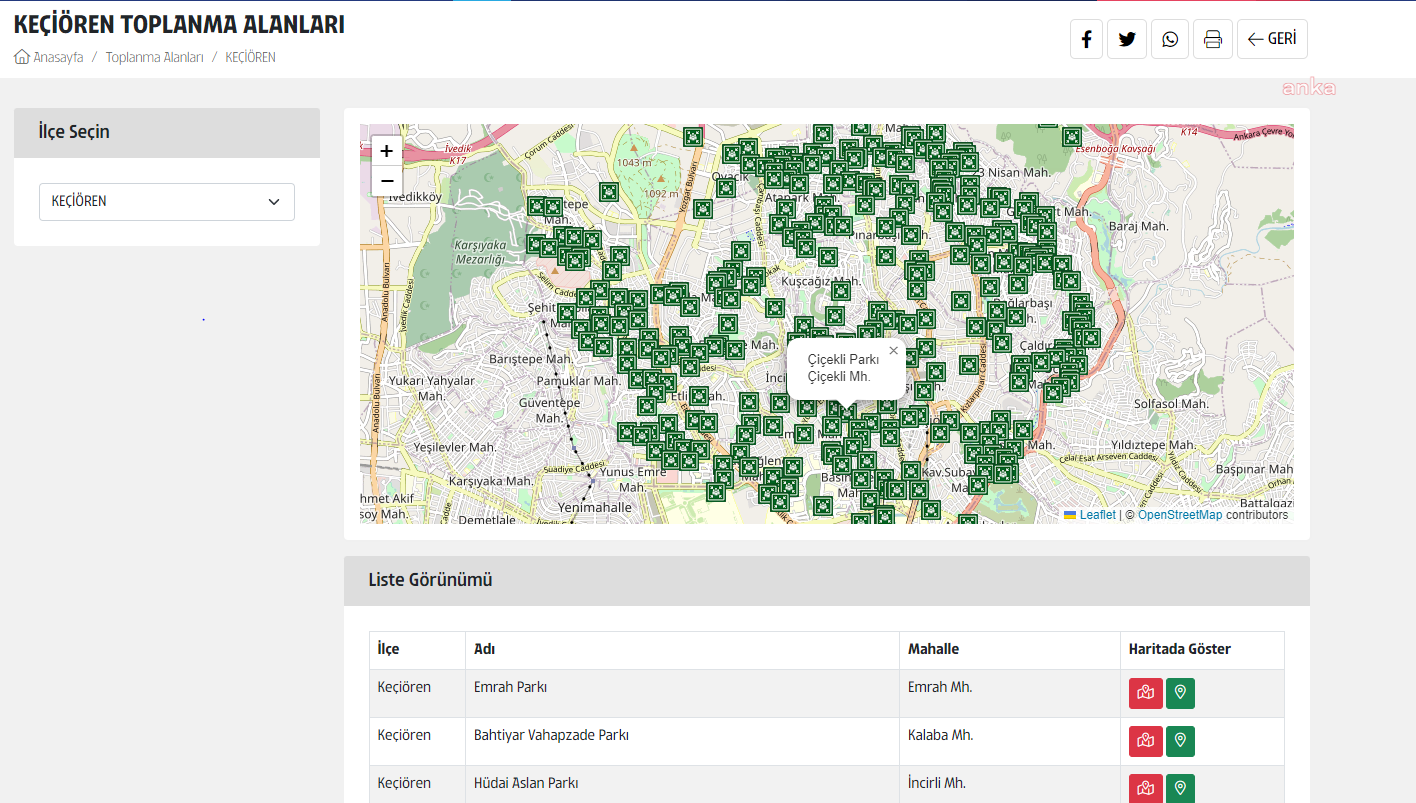Click green location pin for Emrah Parkı
Viewport: 1416px width, 803px height.
click(x=1180, y=693)
